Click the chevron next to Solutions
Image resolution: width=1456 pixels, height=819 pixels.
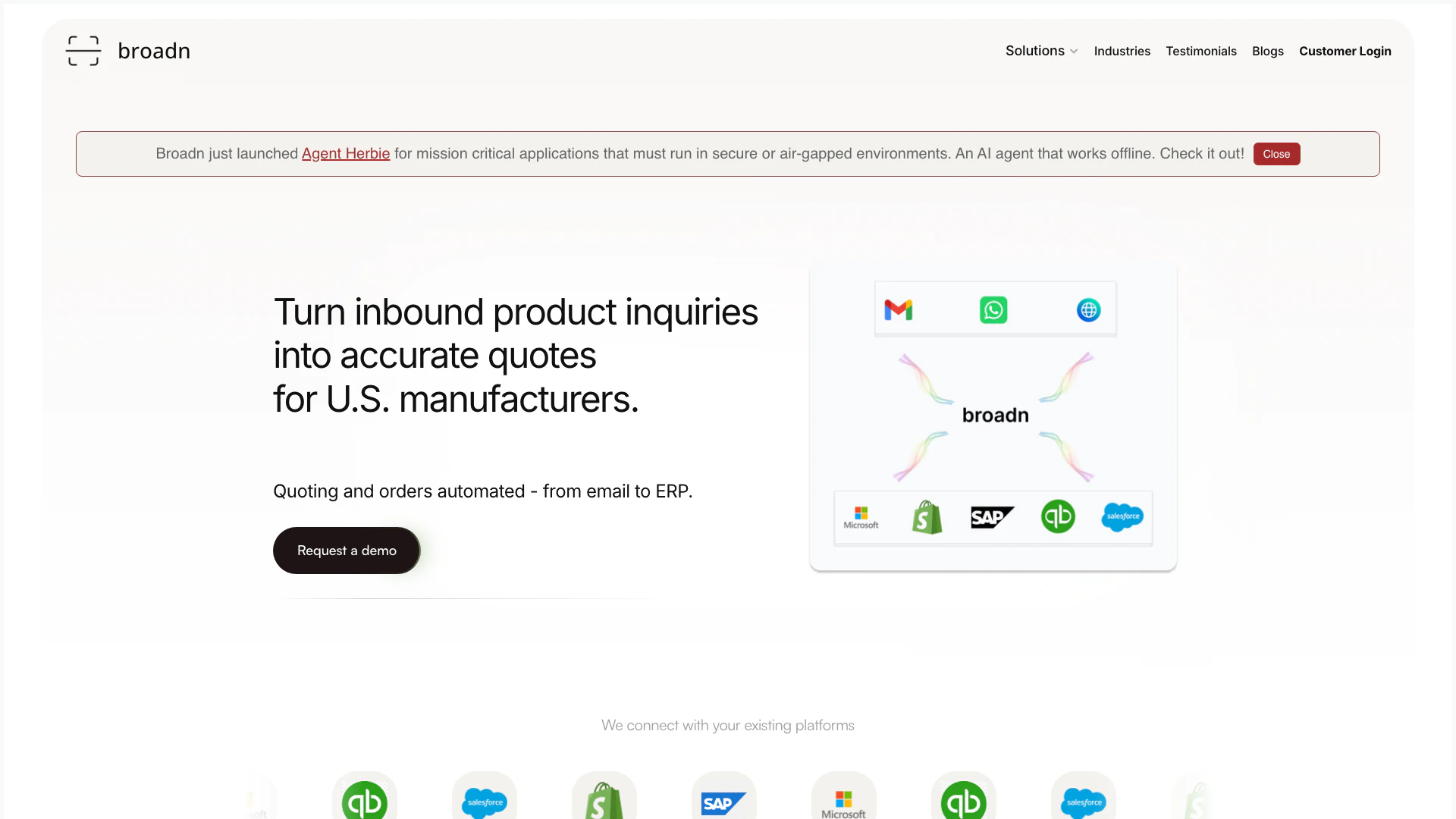coord(1074,52)
